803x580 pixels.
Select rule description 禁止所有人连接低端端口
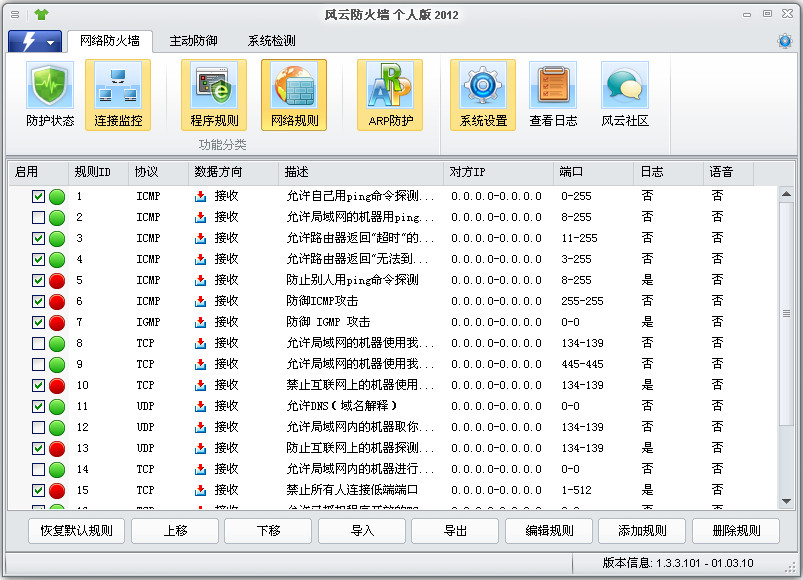tap(352, 490)
